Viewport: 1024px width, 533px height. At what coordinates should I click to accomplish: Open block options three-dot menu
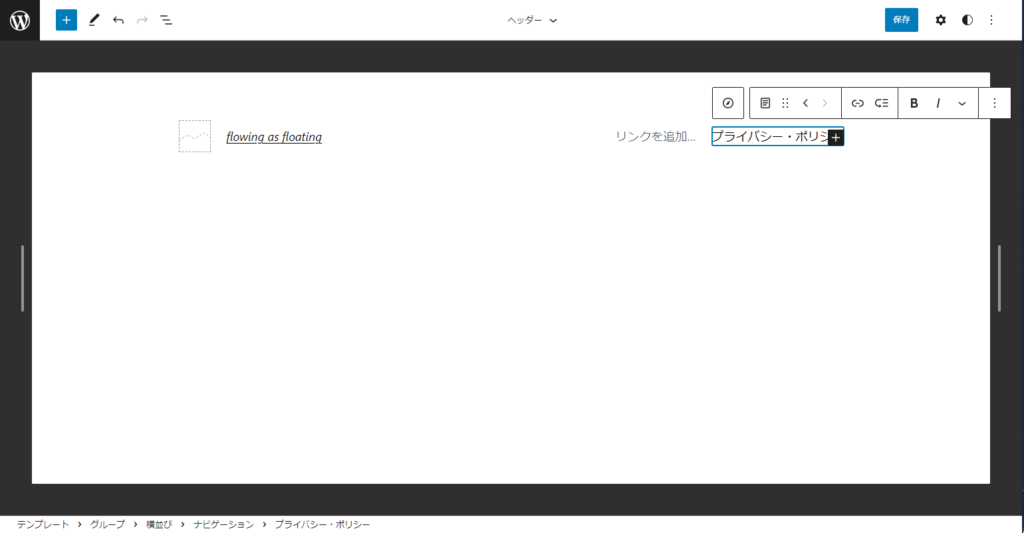pyautogui.click(x=994, y=103)
